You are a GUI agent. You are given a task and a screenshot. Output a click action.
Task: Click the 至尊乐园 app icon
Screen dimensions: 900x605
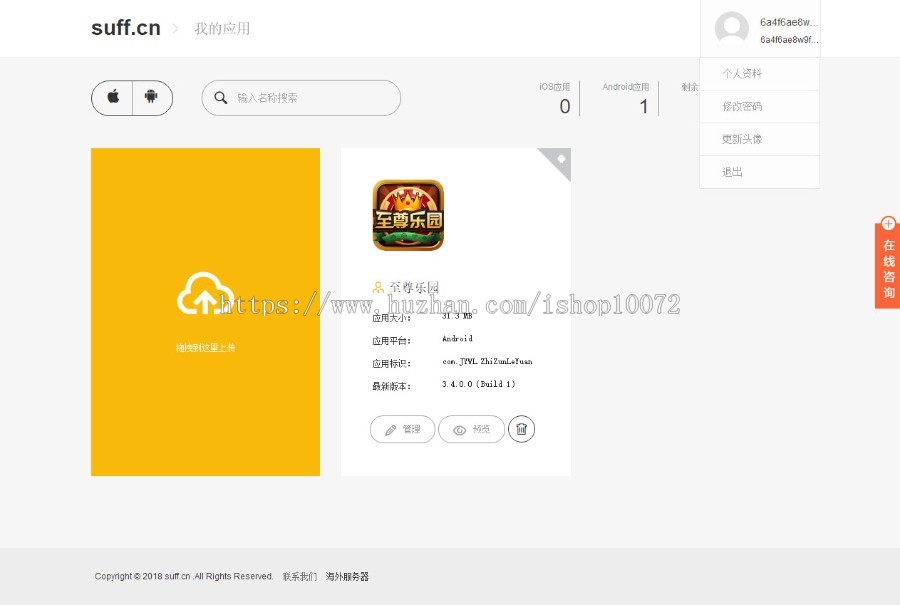click(x=407, y=216)
